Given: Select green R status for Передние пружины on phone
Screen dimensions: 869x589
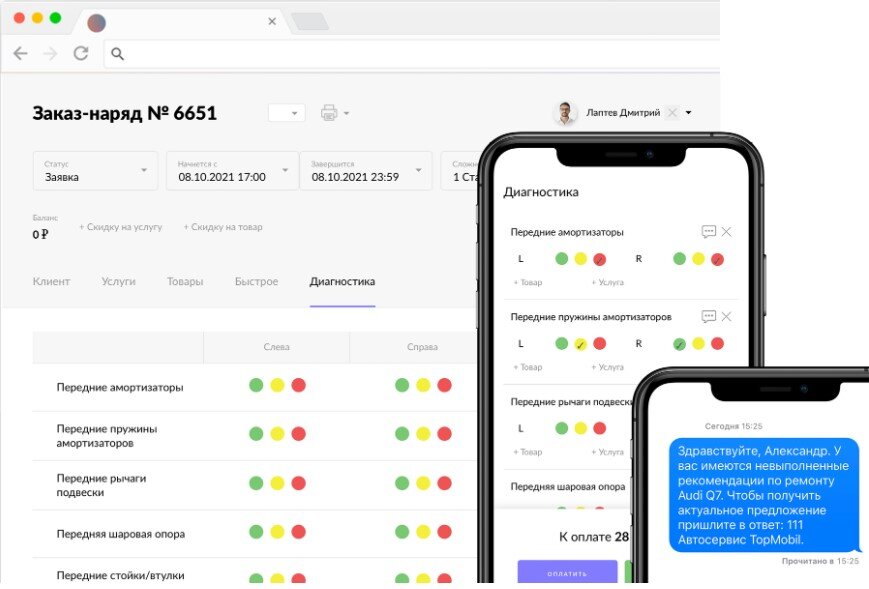Looking at the screenshot, I should coord(679,344).
